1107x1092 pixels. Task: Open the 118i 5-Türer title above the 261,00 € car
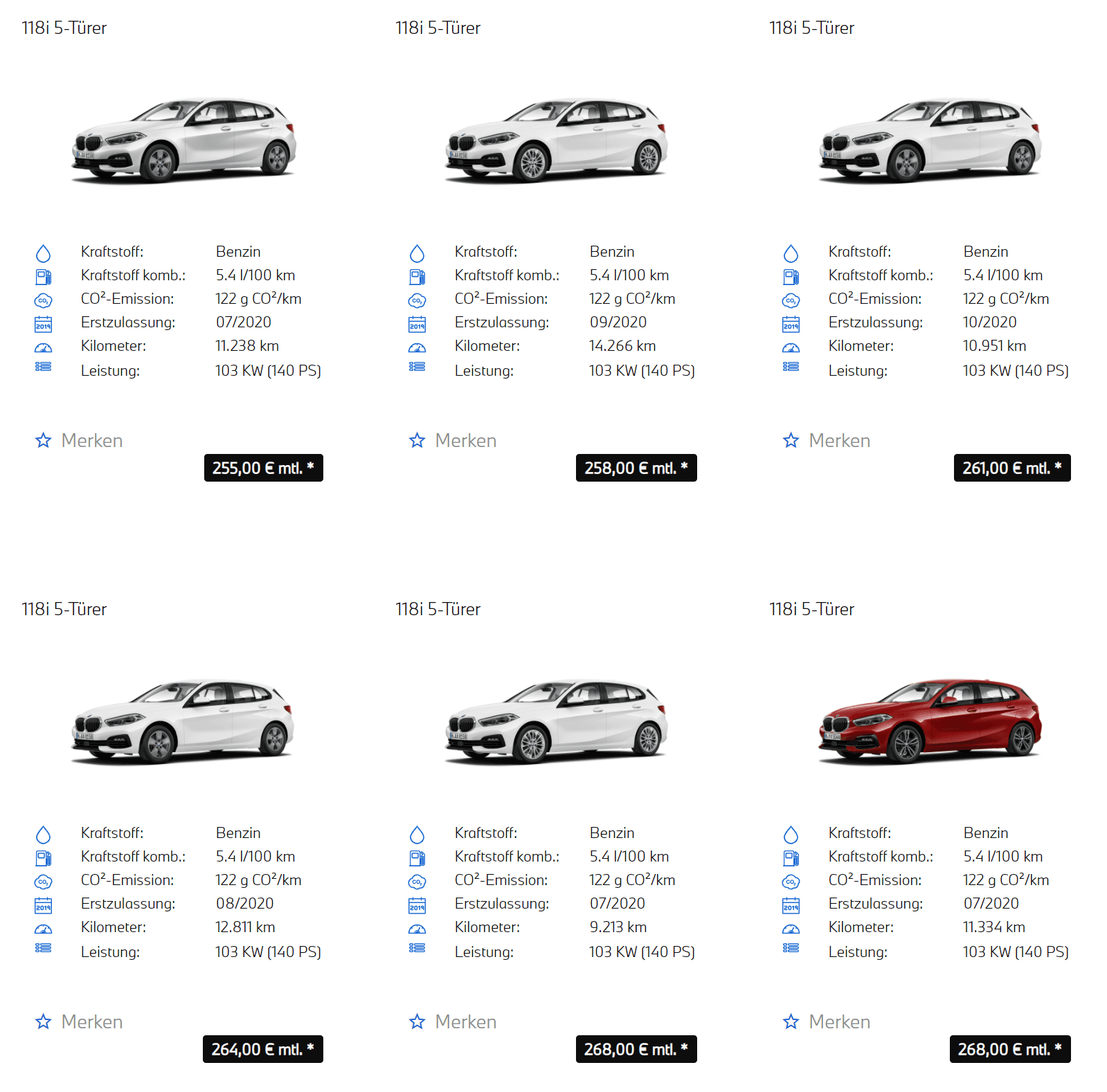pos(812,28)
